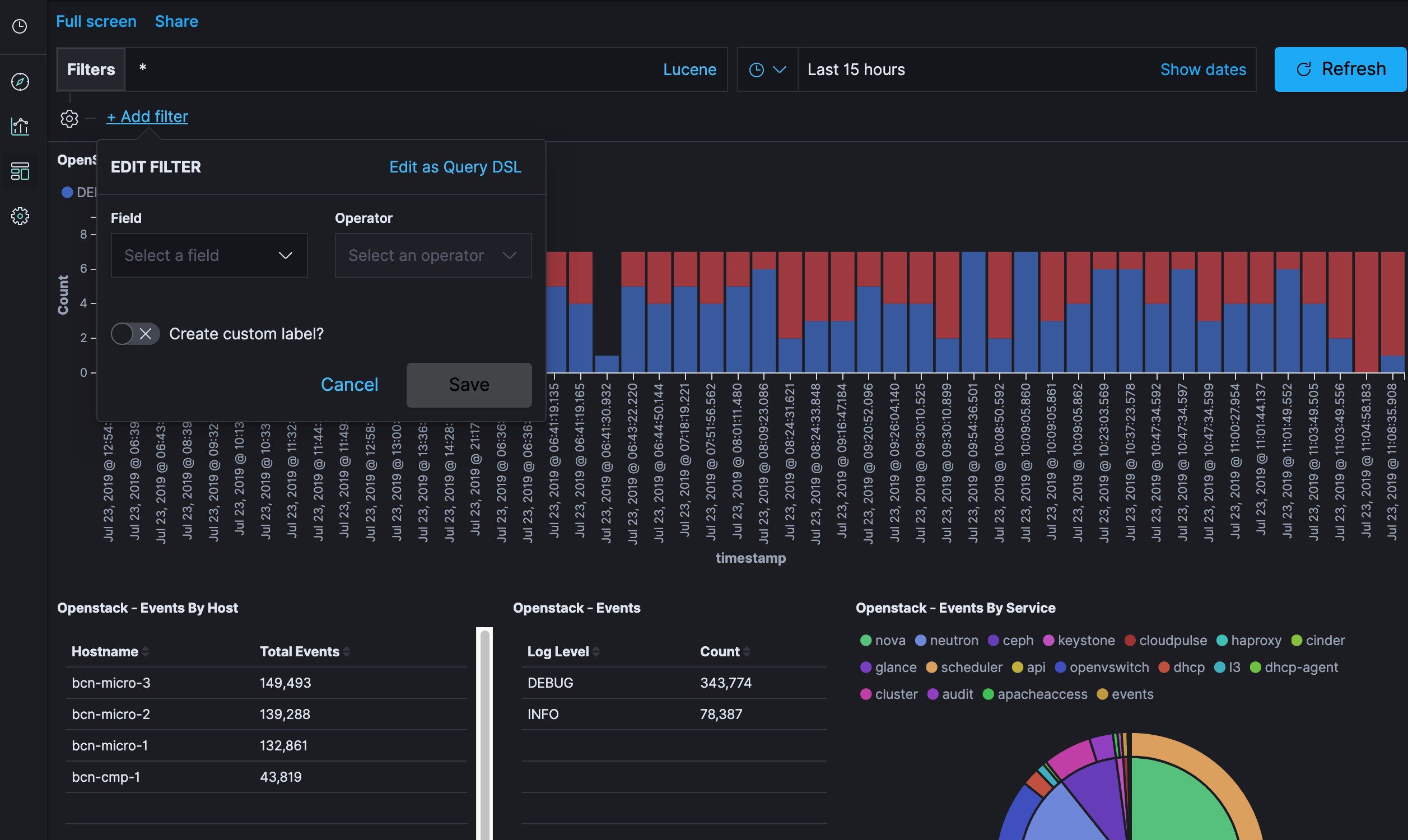Screen dimensions: 1408x840
Task: Click the Full screen link
Action: pos(96,21)
